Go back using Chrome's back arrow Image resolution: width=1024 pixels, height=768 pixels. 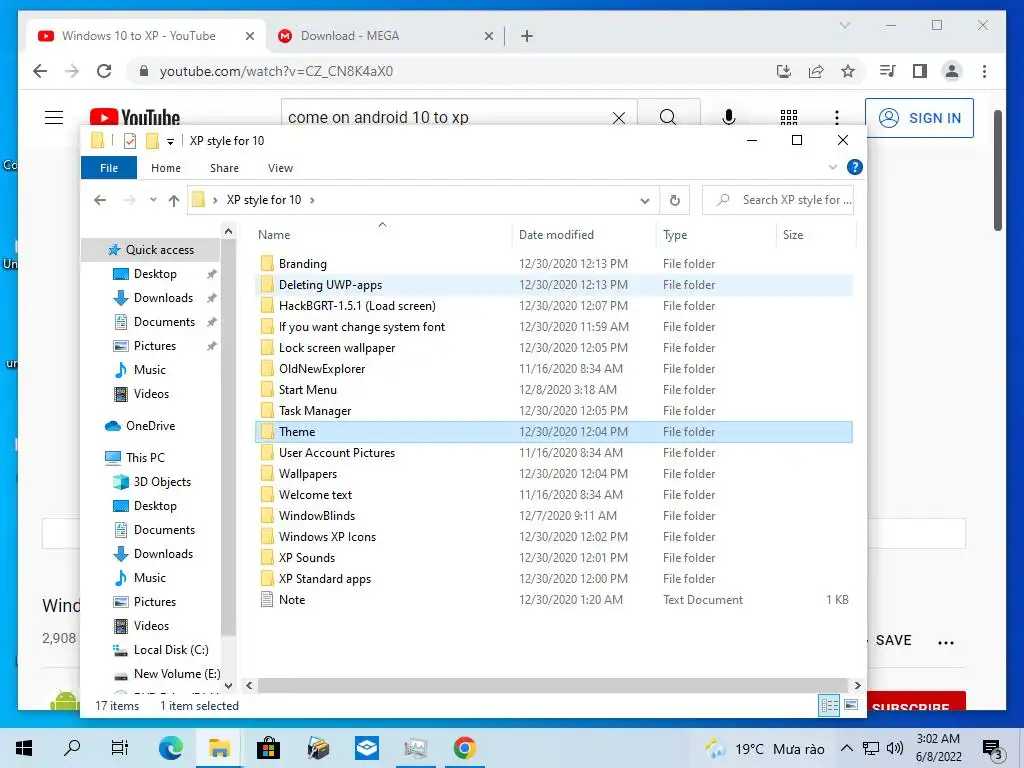[x=40, y=71]
